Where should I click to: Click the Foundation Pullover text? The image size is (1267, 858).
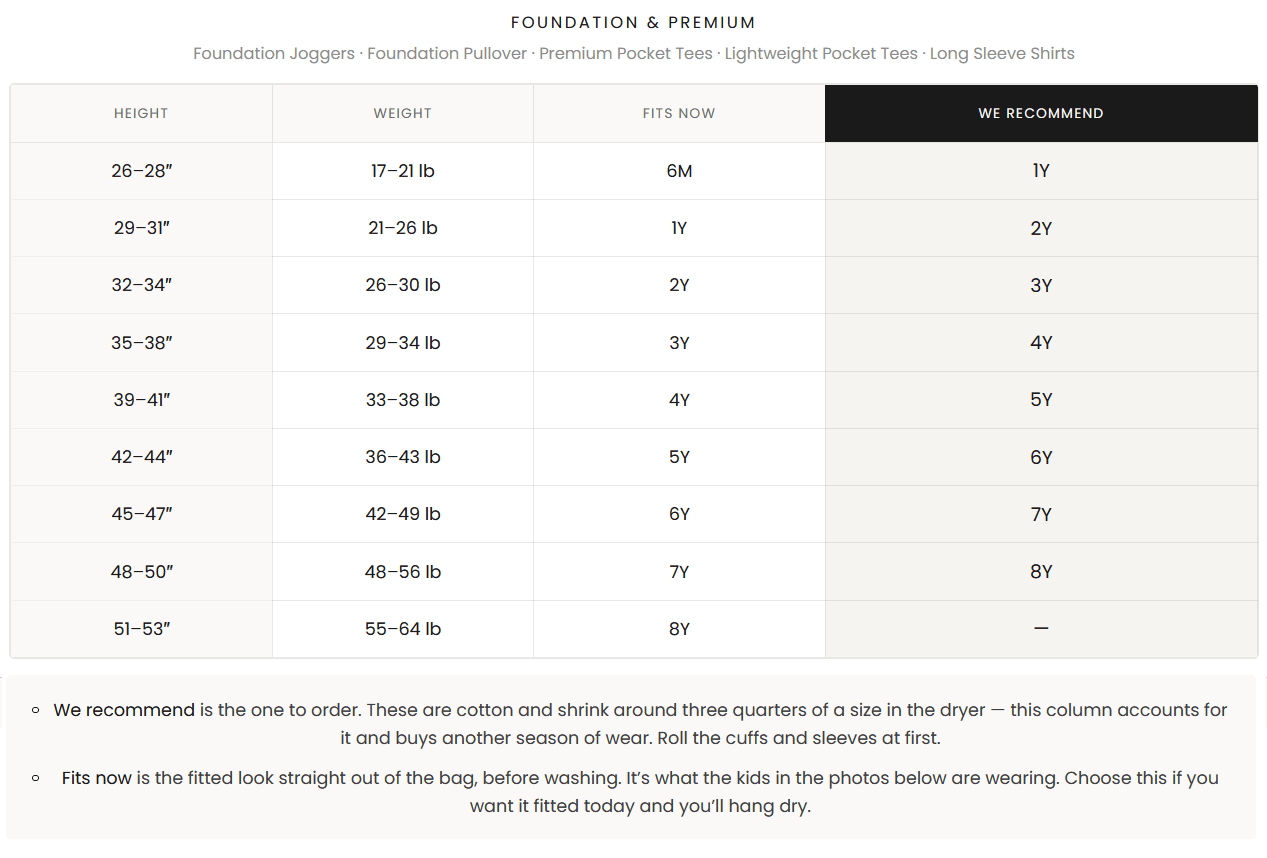point(447,53)
